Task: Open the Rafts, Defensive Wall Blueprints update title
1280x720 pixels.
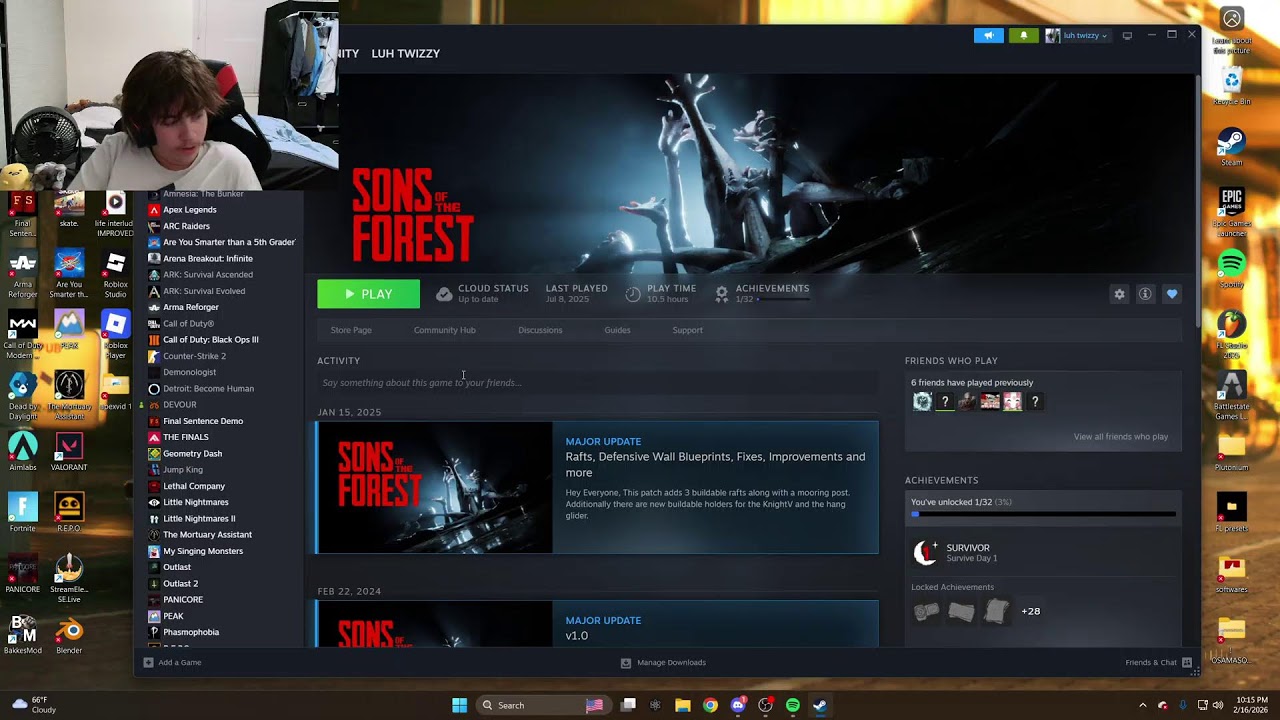Action: pyautogui.click(x=715, y=464)
